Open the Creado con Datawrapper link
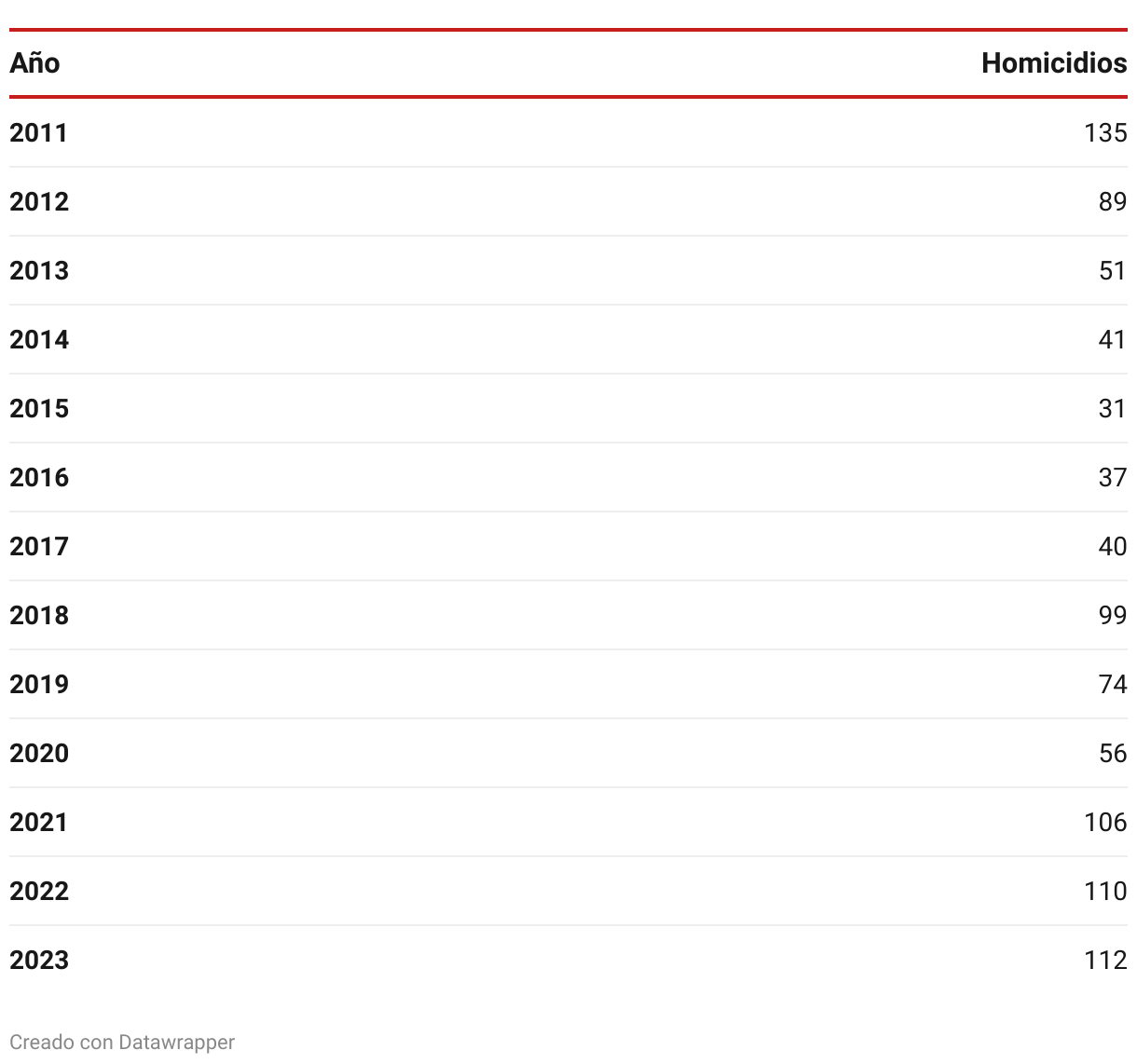 pyautogui.click(x=122, y=1042)
